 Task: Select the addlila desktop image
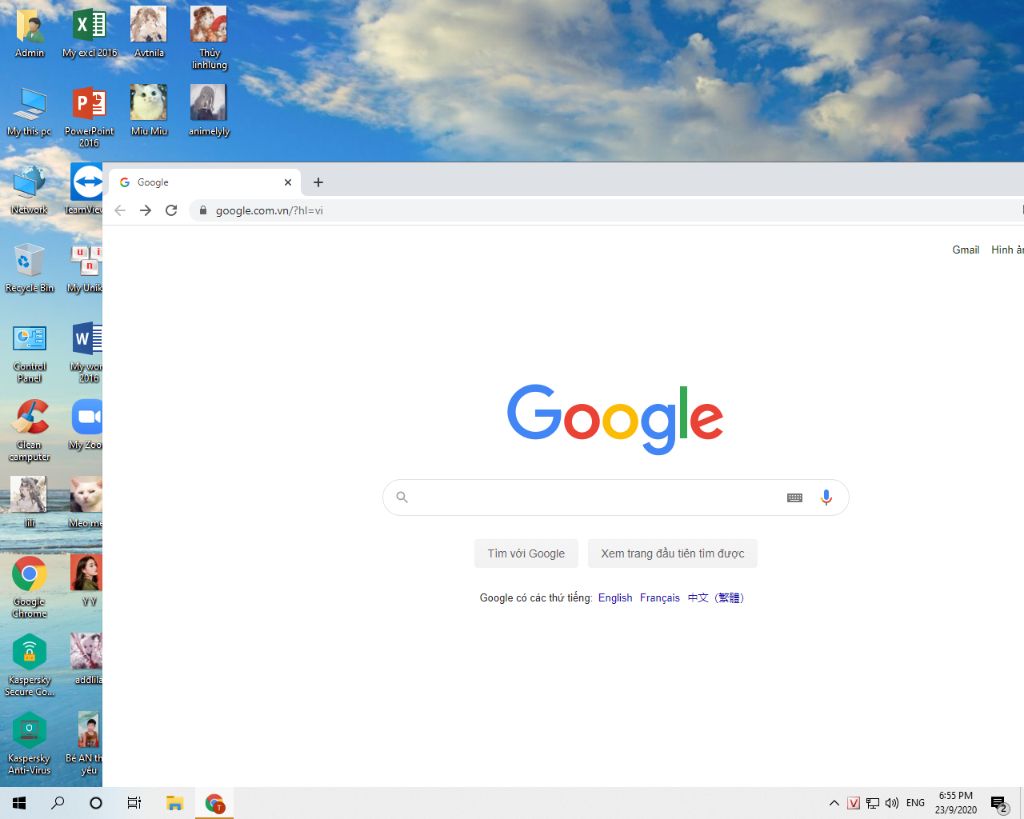pos(87,658)
